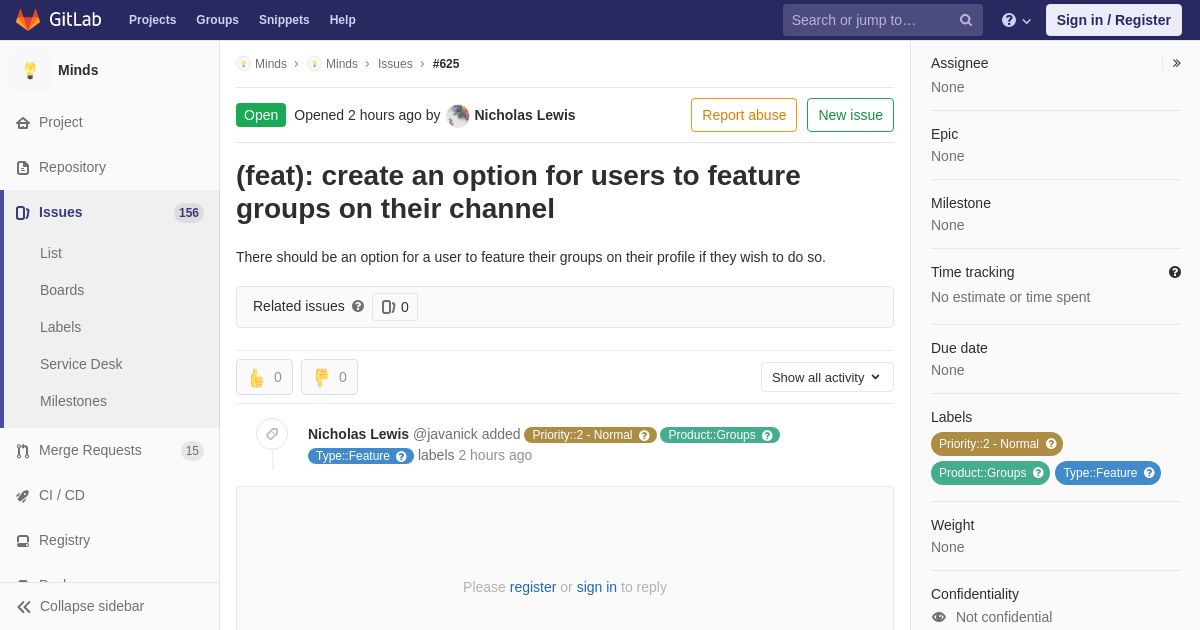Click Nicholas Lewis name in activity note
Screen dimensions: 1200x630
358,434
